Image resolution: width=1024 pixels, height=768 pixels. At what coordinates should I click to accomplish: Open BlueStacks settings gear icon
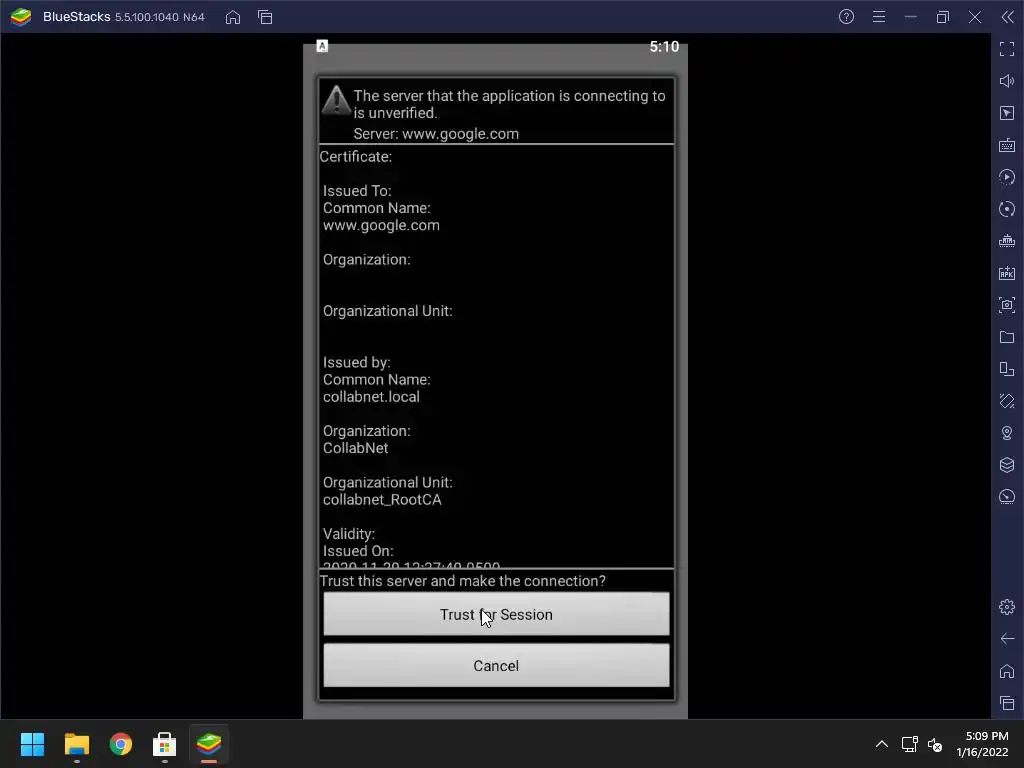point(1007,607)
